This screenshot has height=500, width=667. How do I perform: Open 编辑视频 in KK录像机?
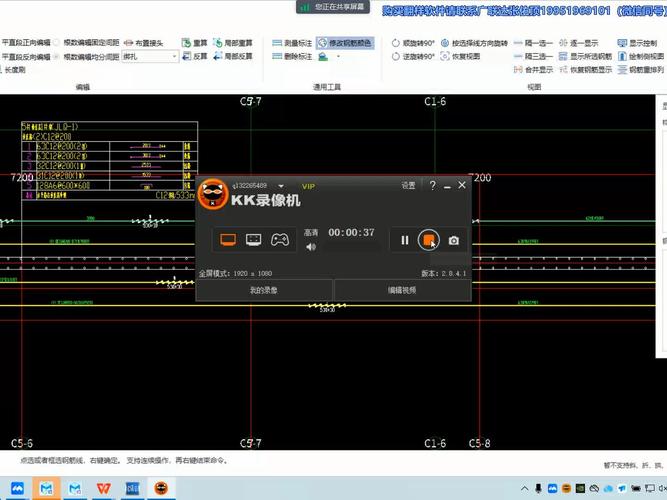point(402,290)
